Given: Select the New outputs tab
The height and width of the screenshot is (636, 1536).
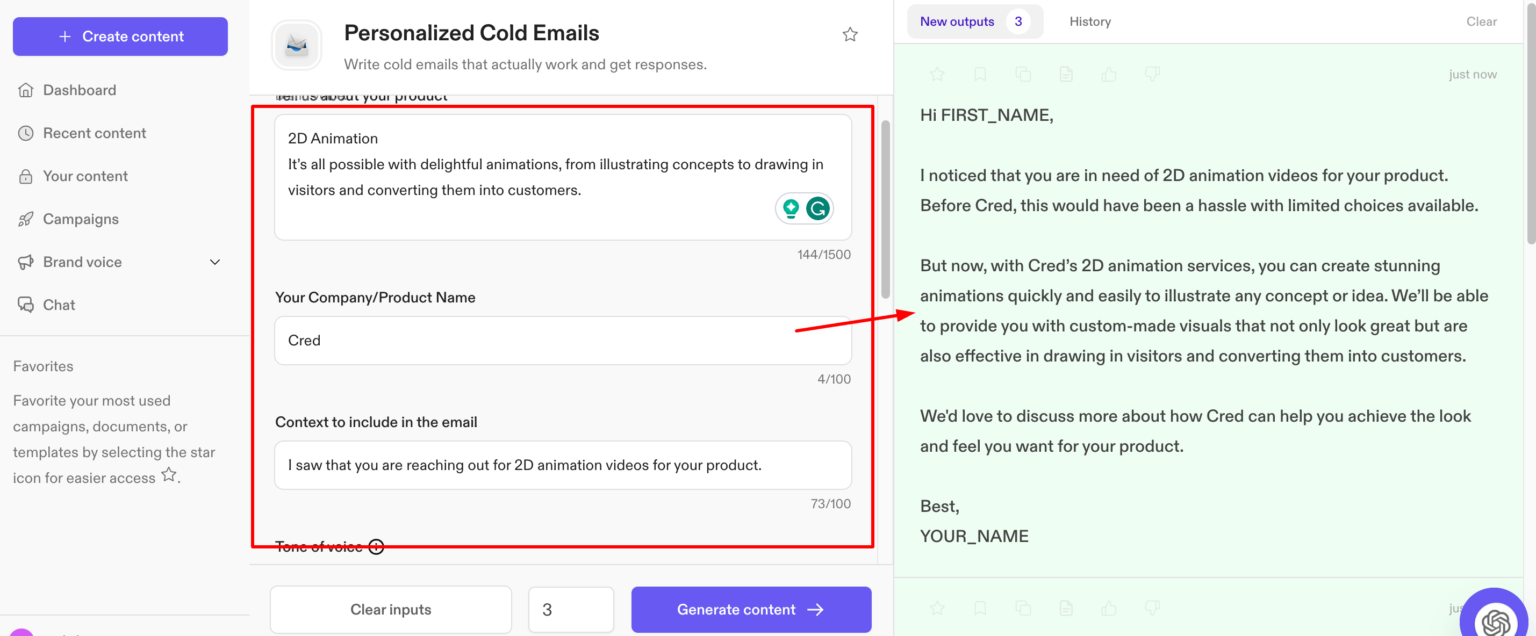Looking at the screenshot, I should click(957, 21).
